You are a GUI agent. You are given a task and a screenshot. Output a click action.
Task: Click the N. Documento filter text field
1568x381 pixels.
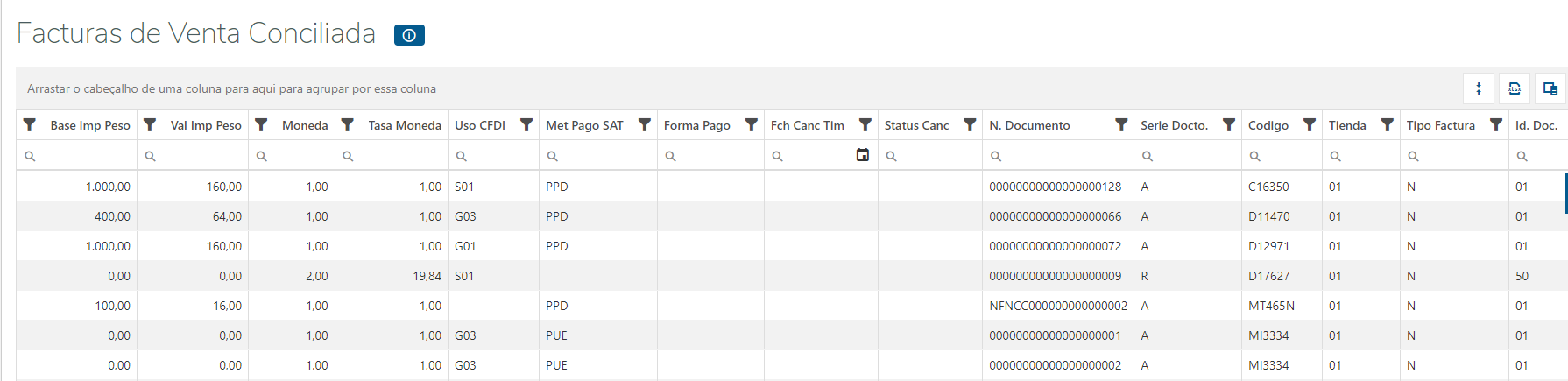[1064, 156]
